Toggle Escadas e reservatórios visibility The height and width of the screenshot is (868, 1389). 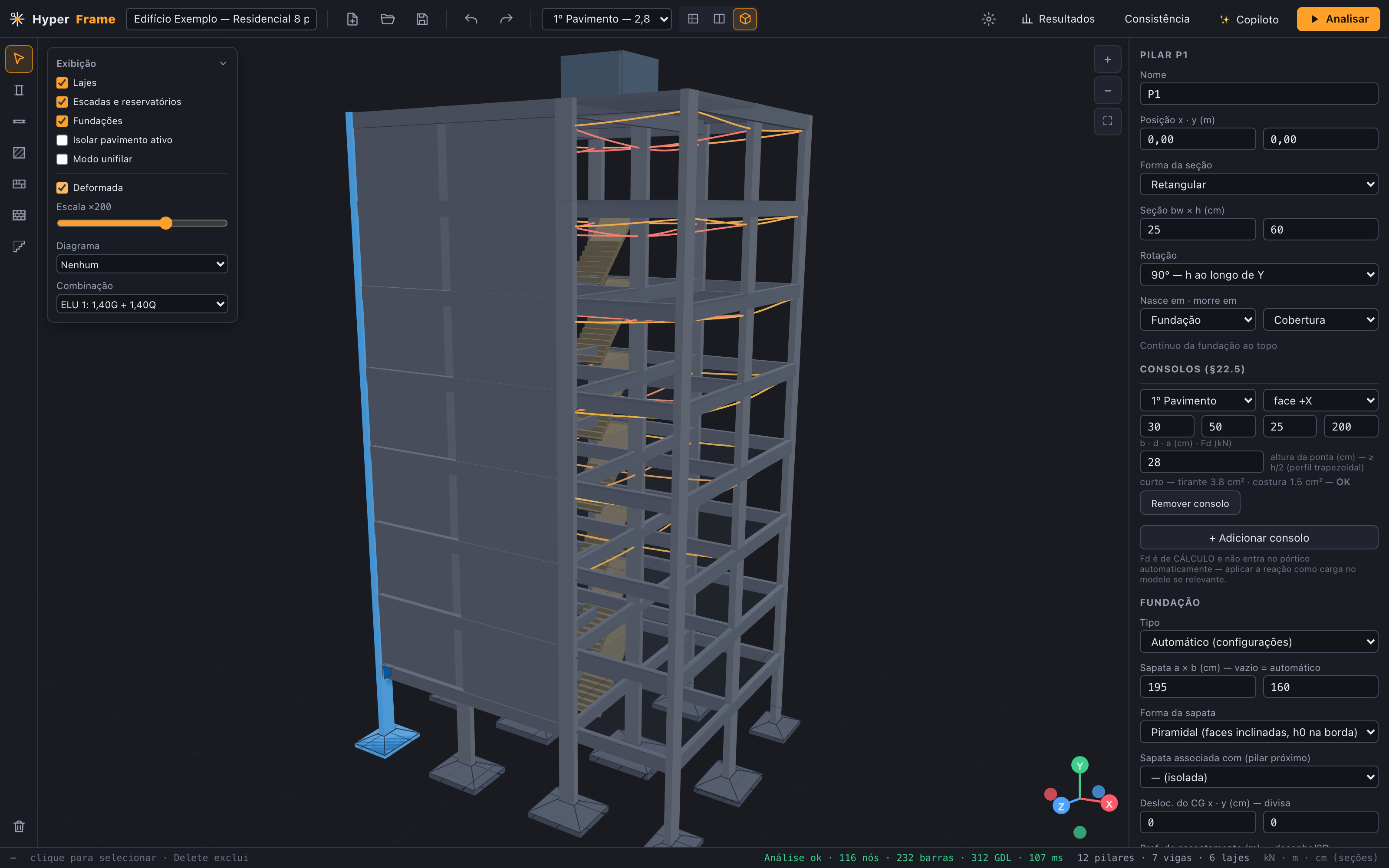click(x=62, y=102)
